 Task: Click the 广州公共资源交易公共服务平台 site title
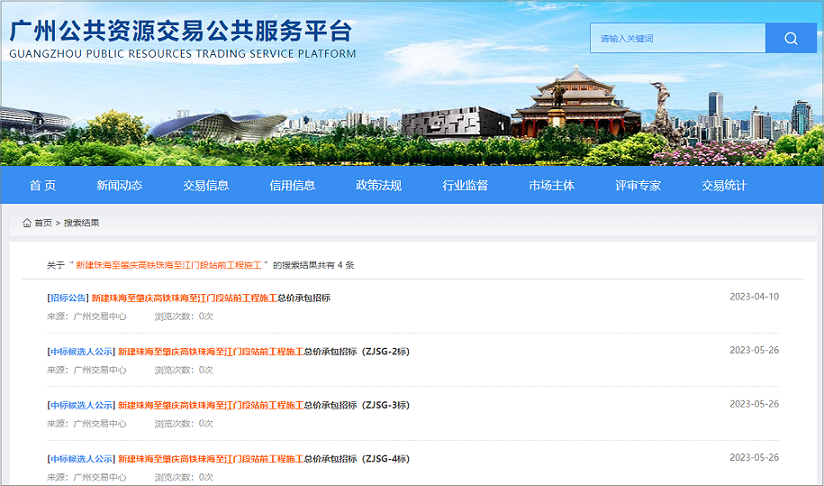click(182, 30)
